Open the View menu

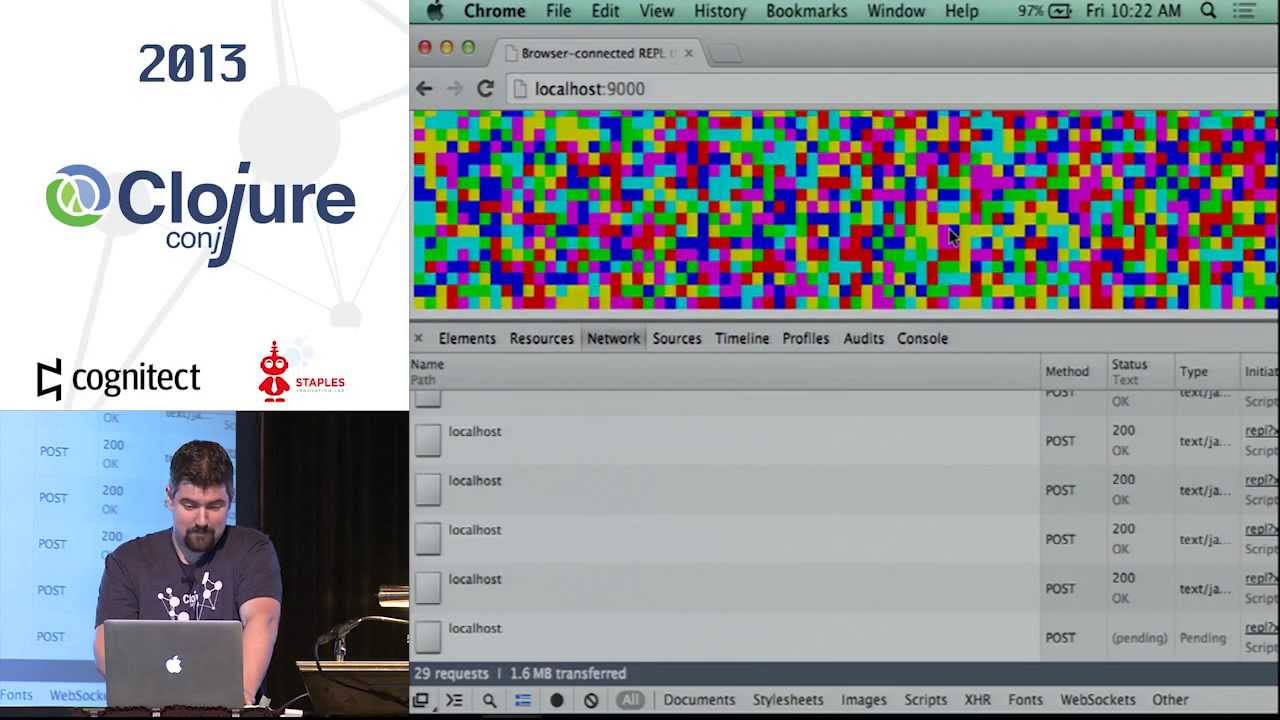pos(656,11)
